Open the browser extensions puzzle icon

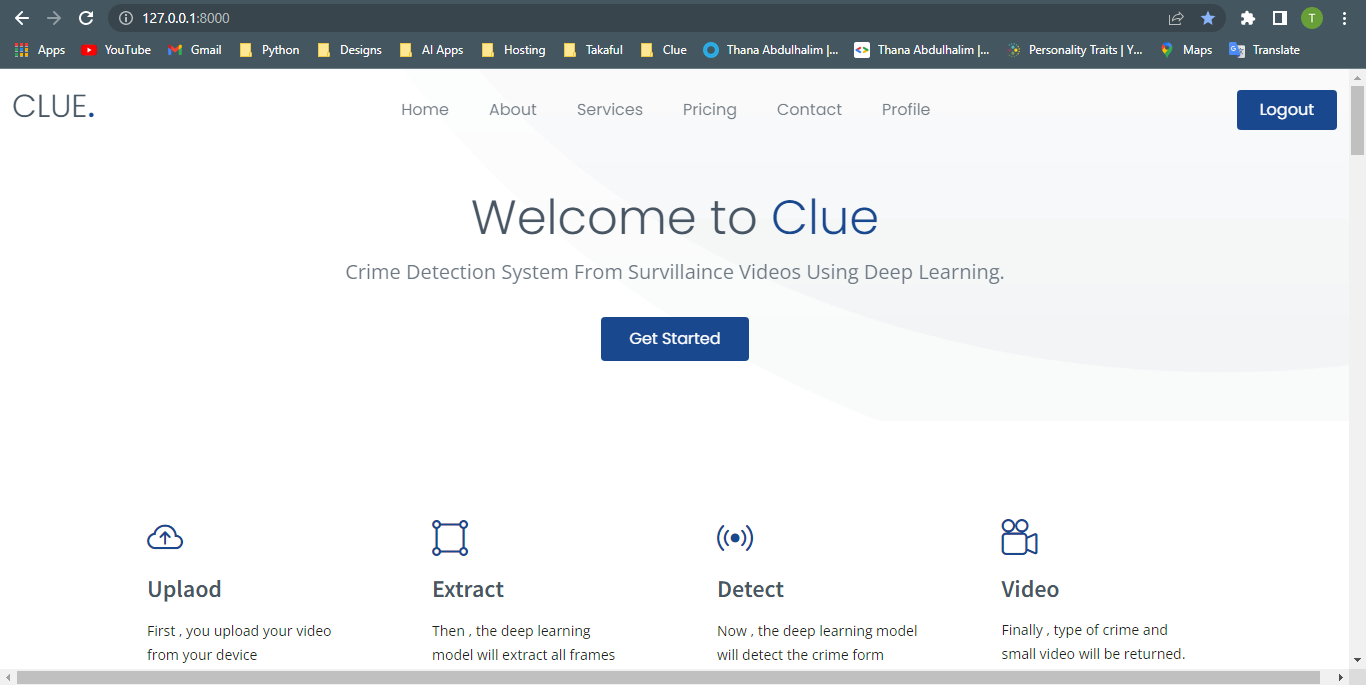(1247, 18)
